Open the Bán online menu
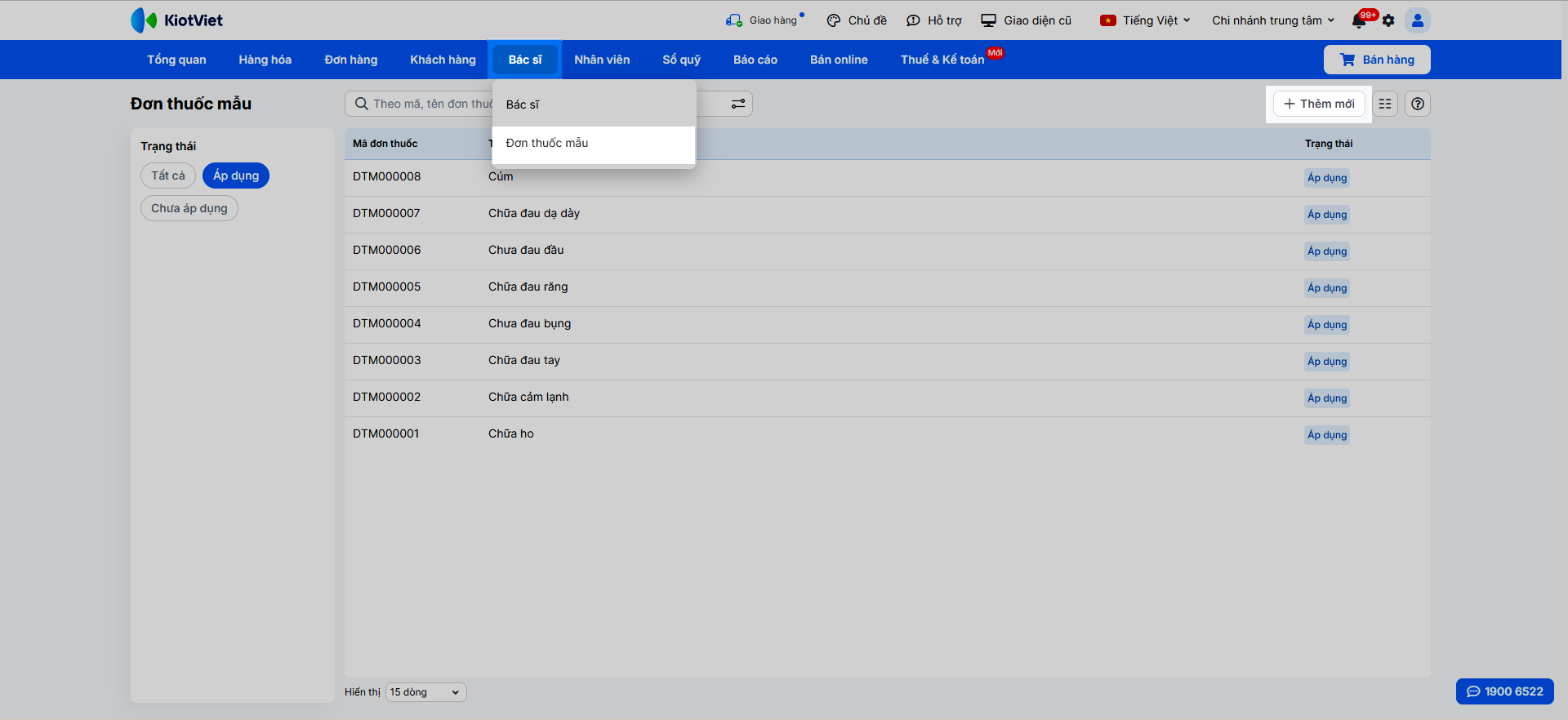The image size is (1568, 720). (839, 60)
